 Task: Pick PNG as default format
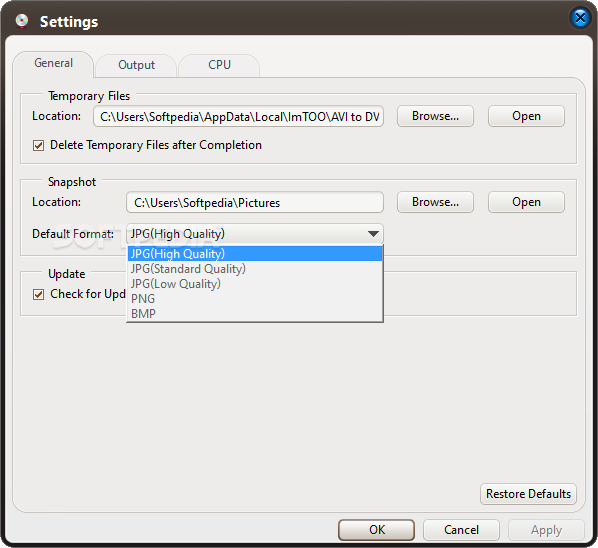coord(255,299)
